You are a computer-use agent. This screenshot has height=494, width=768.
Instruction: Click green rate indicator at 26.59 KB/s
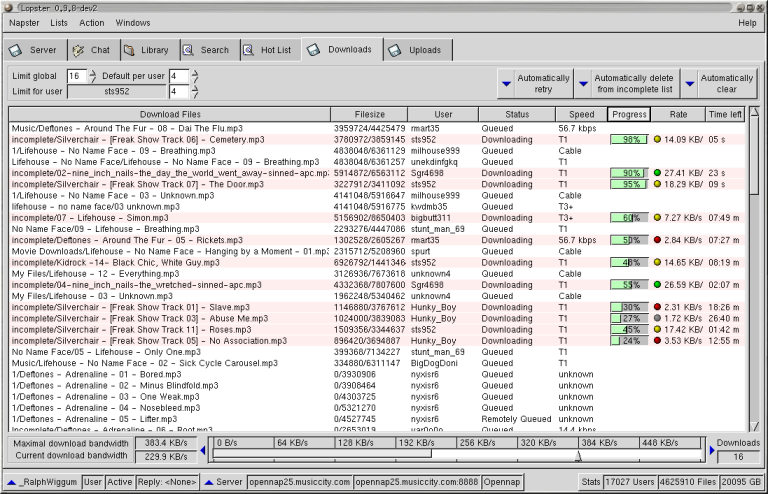click(x=657, y=284)
